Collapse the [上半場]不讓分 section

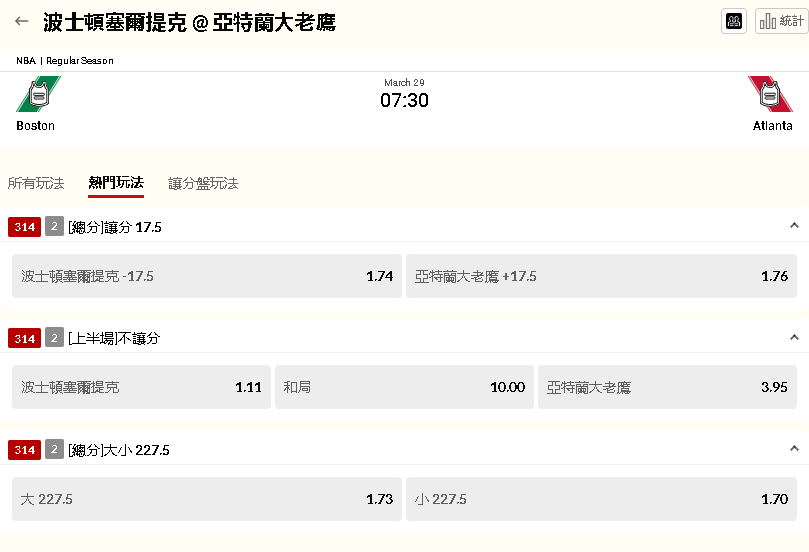tap(794, 338)
